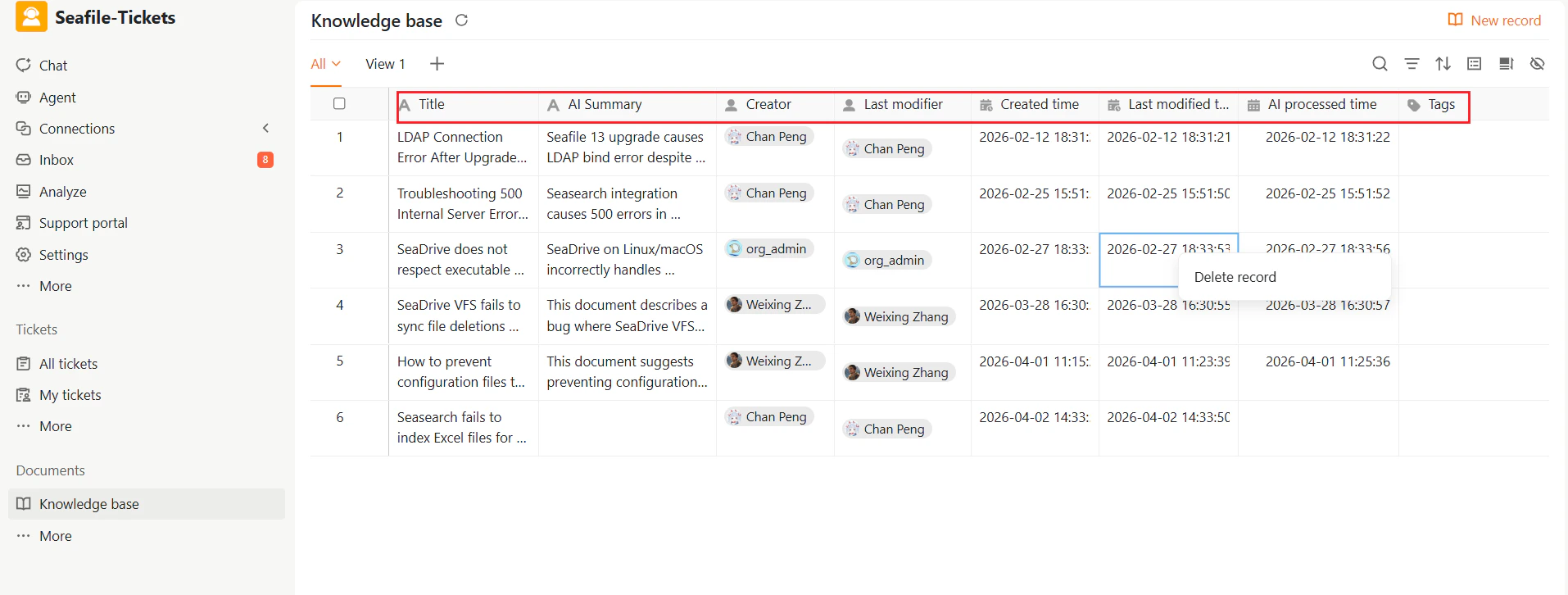Toggle the select-all checkbox in the header

(x=339, y=103)
